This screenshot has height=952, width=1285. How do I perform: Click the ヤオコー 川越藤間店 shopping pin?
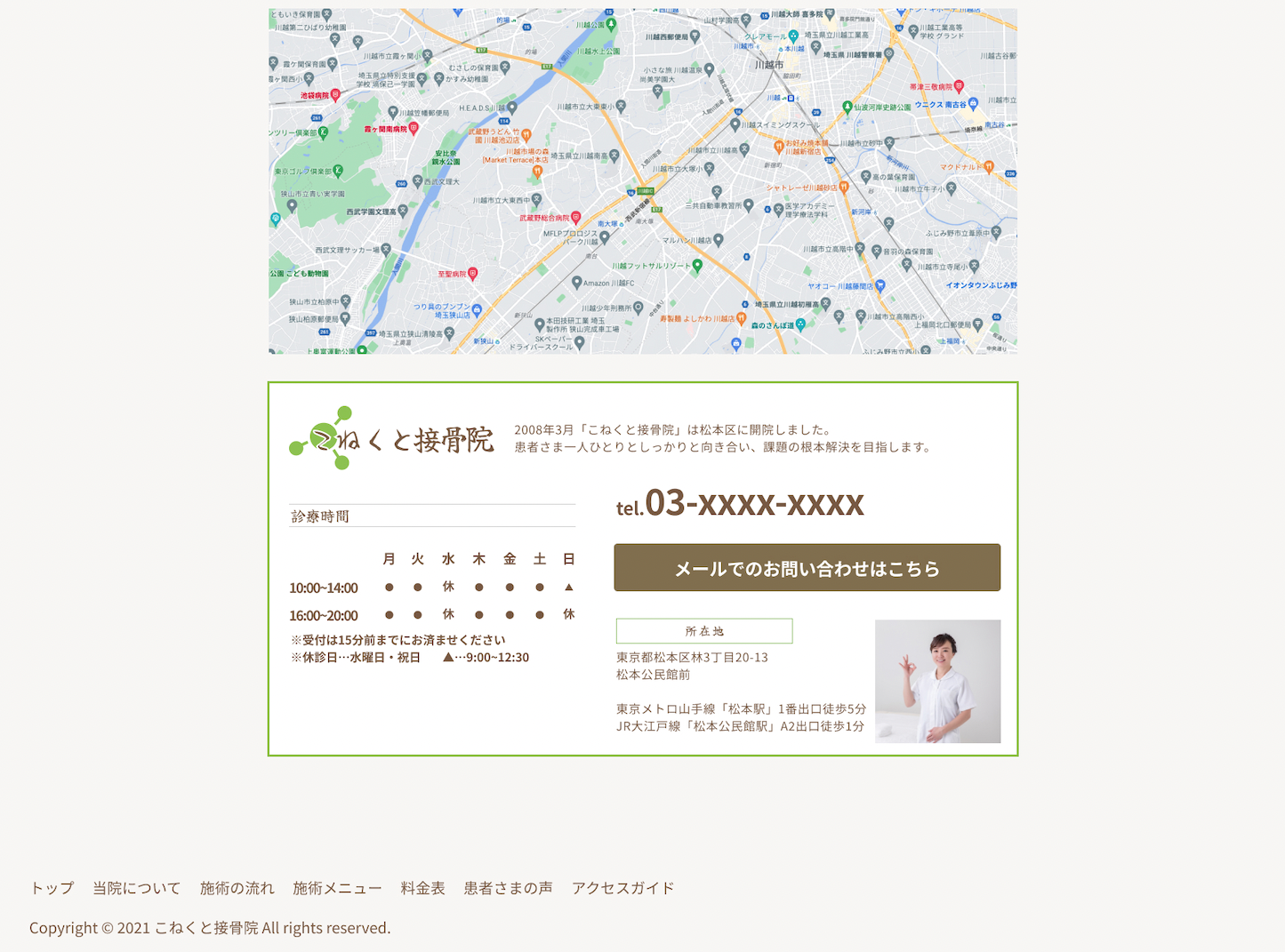point(879,285)
